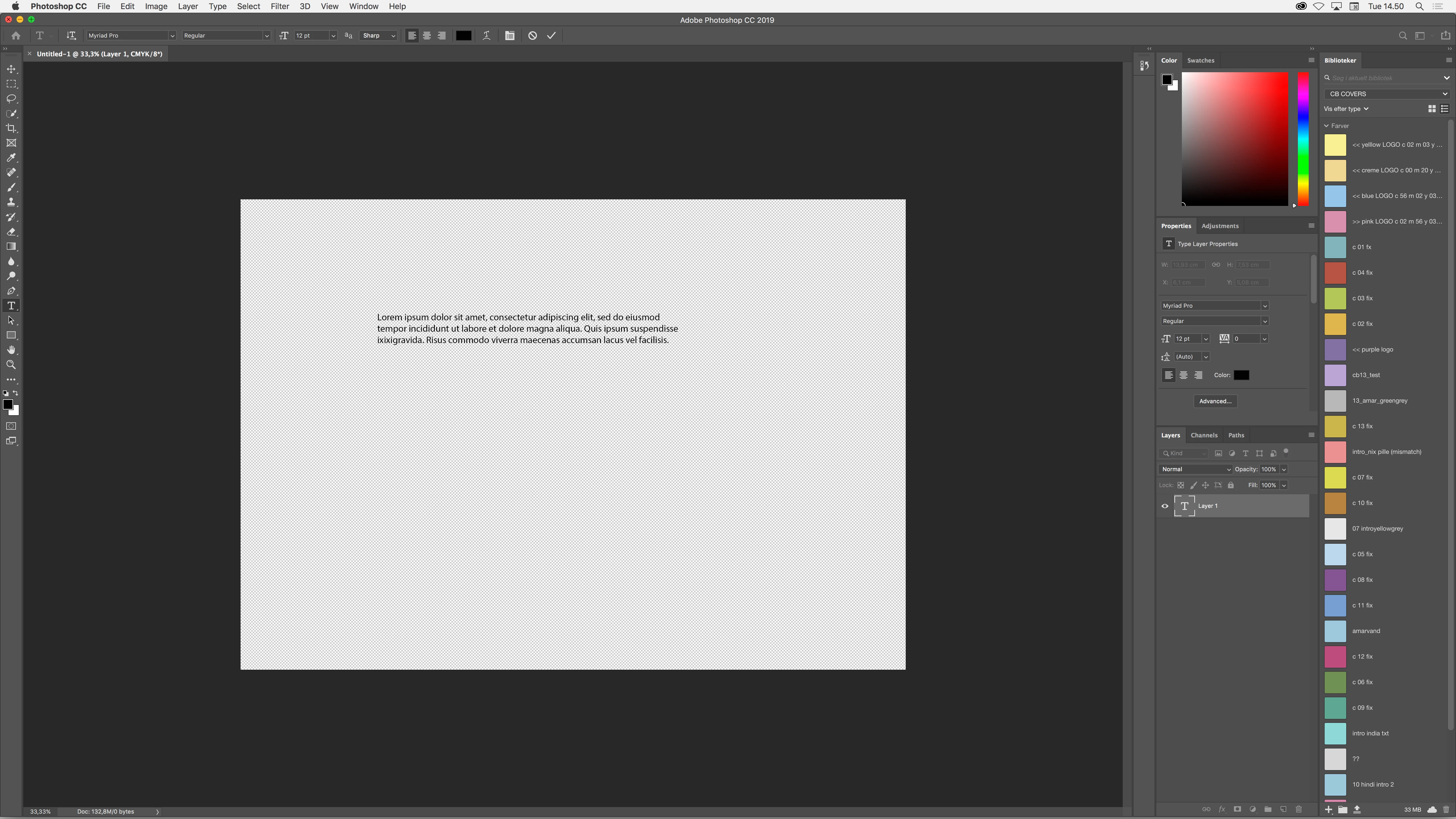This screenshot has width=1456, height=819.
Task: Select the Zoom tool
Action: (11, 365)
